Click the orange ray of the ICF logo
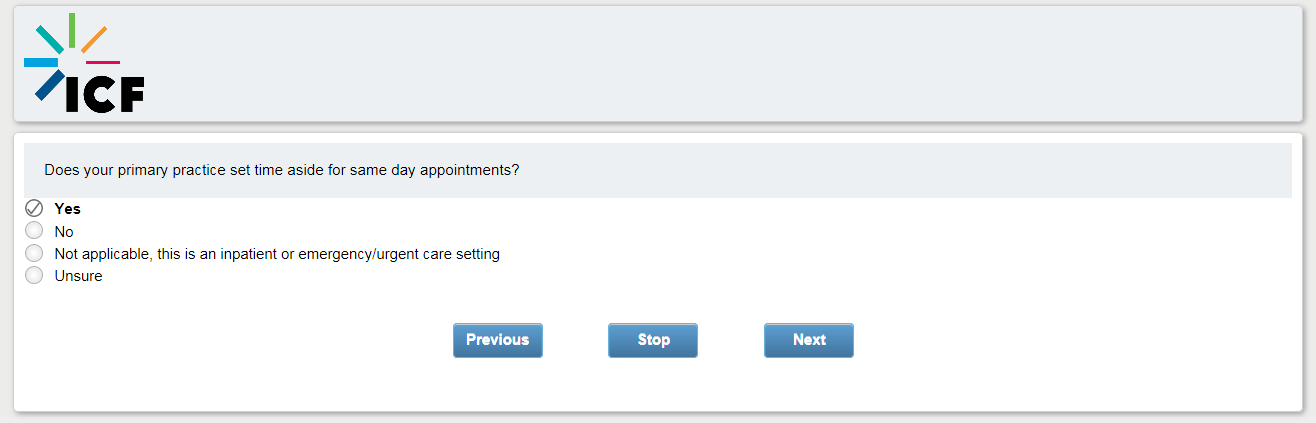The image size is (1316, 423). pos(94,39)
